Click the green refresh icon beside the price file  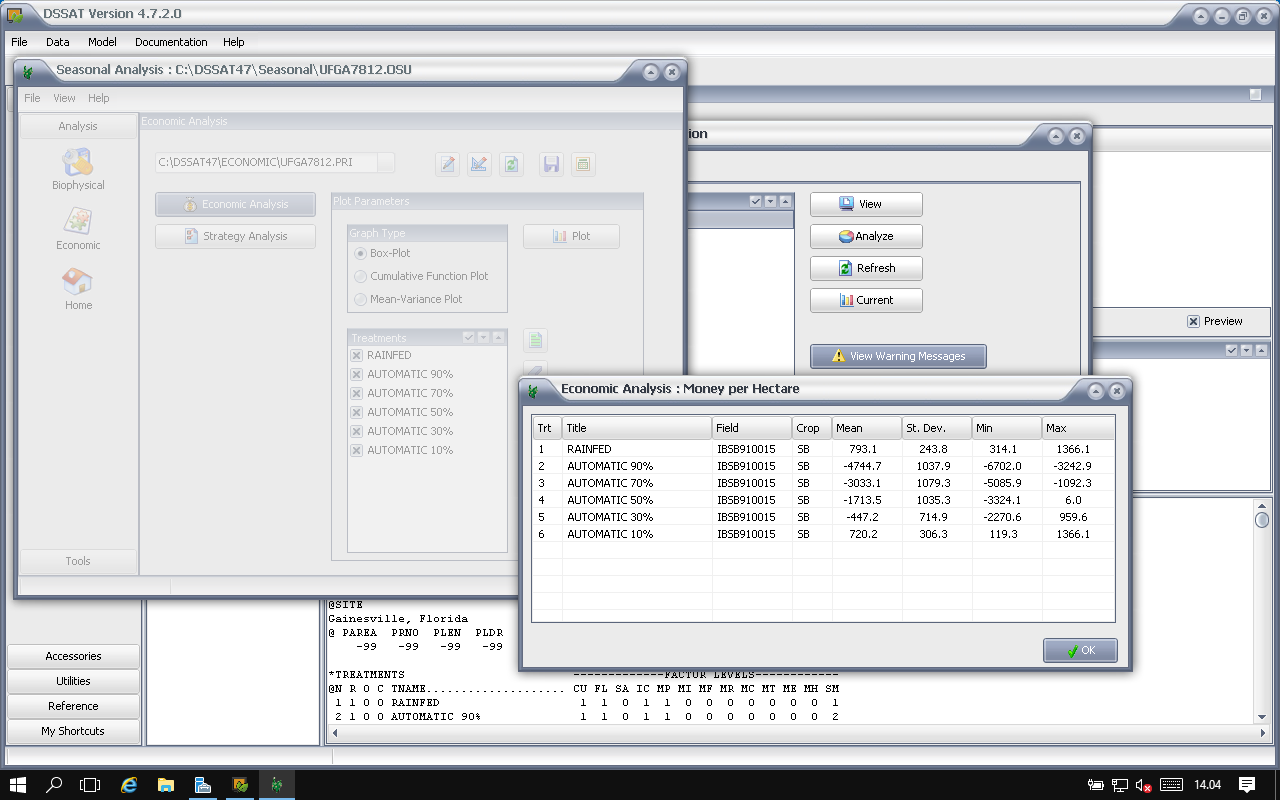[x=511, y=164]
